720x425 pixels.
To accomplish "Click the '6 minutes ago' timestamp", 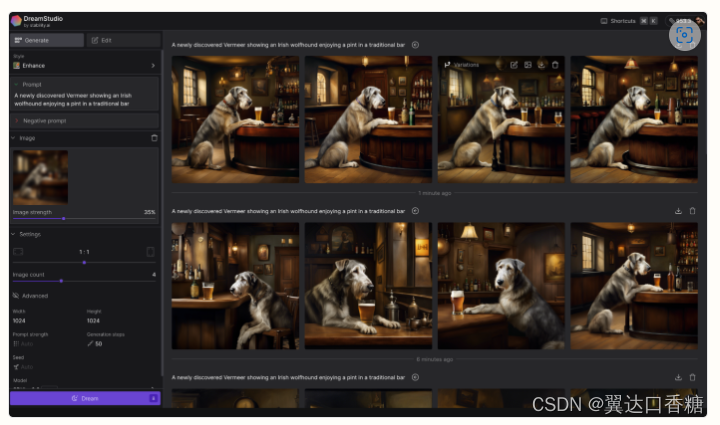I will coord(434,359).
